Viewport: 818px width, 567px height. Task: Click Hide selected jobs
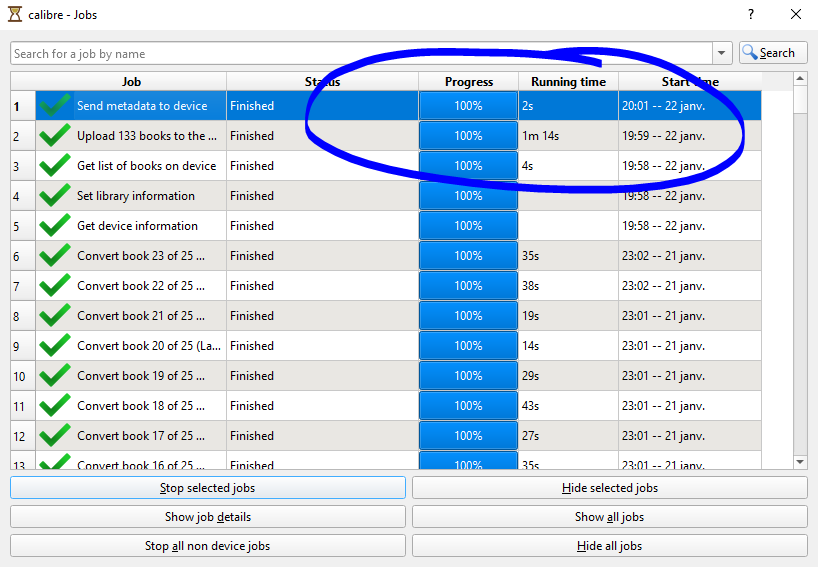tap(609, 488)
